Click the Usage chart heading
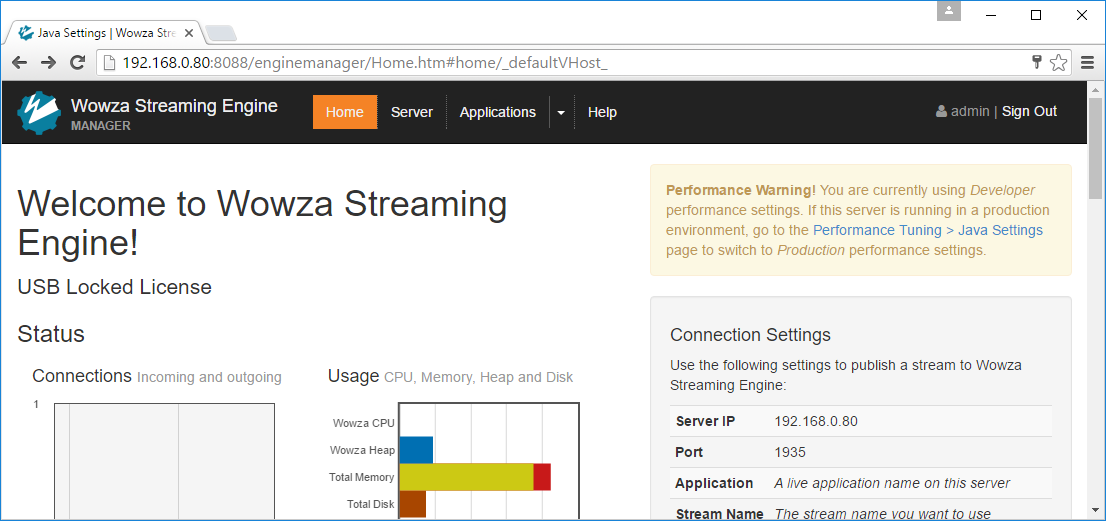 (x=353, y=376)
